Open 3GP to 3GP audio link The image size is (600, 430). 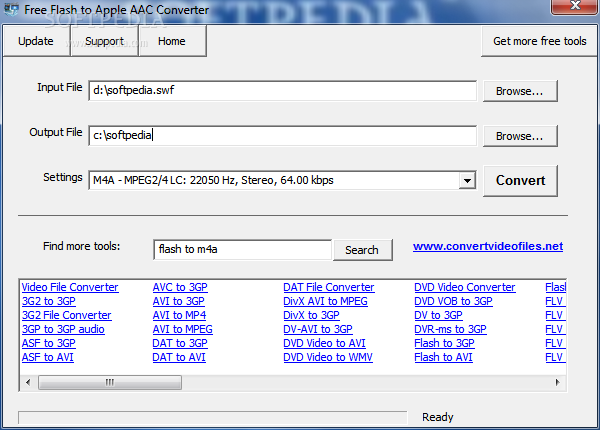(63, 329)
